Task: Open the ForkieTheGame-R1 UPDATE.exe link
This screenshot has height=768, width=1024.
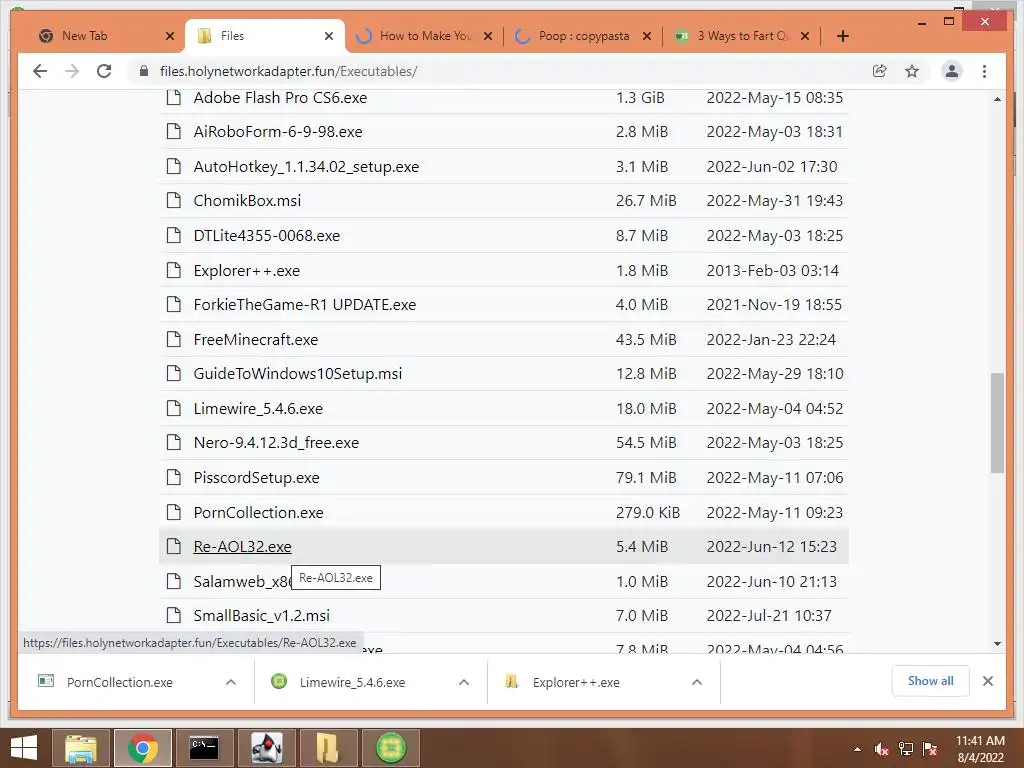Action: (304, 304)
